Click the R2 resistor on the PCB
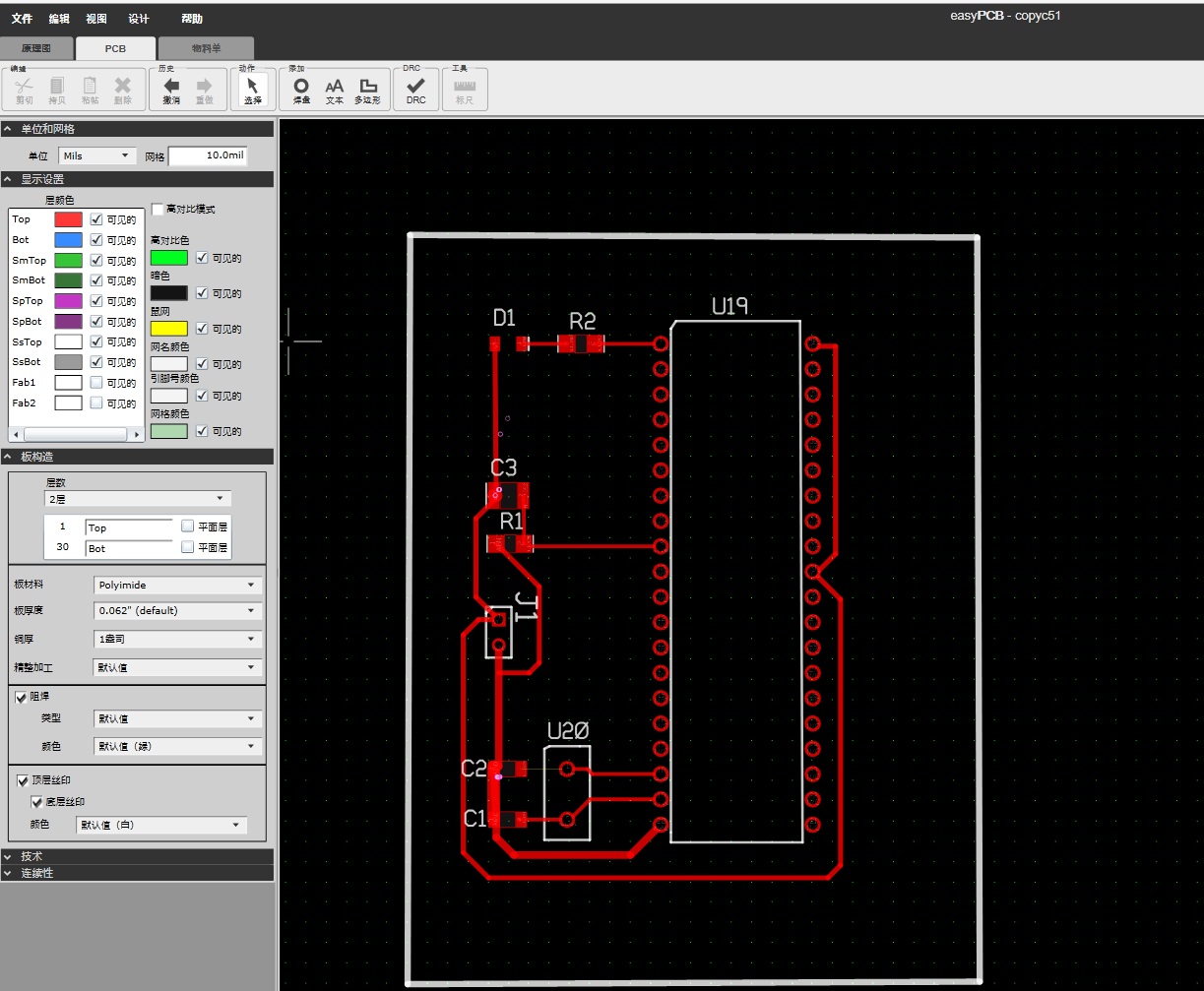Screen dimensions: 1204x991 (x=581, y=343)
